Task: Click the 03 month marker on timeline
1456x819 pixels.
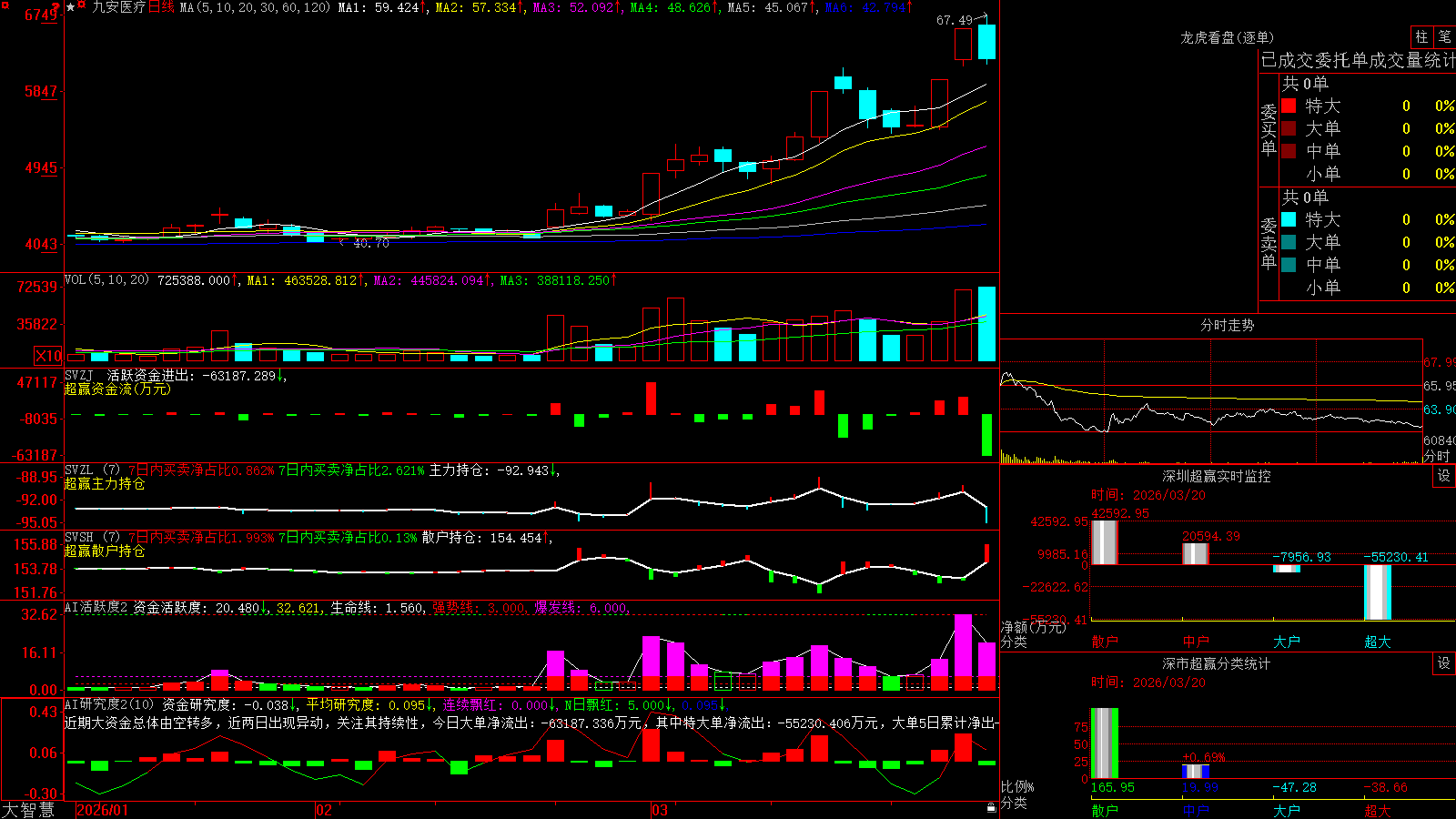Action: point(659,810)
